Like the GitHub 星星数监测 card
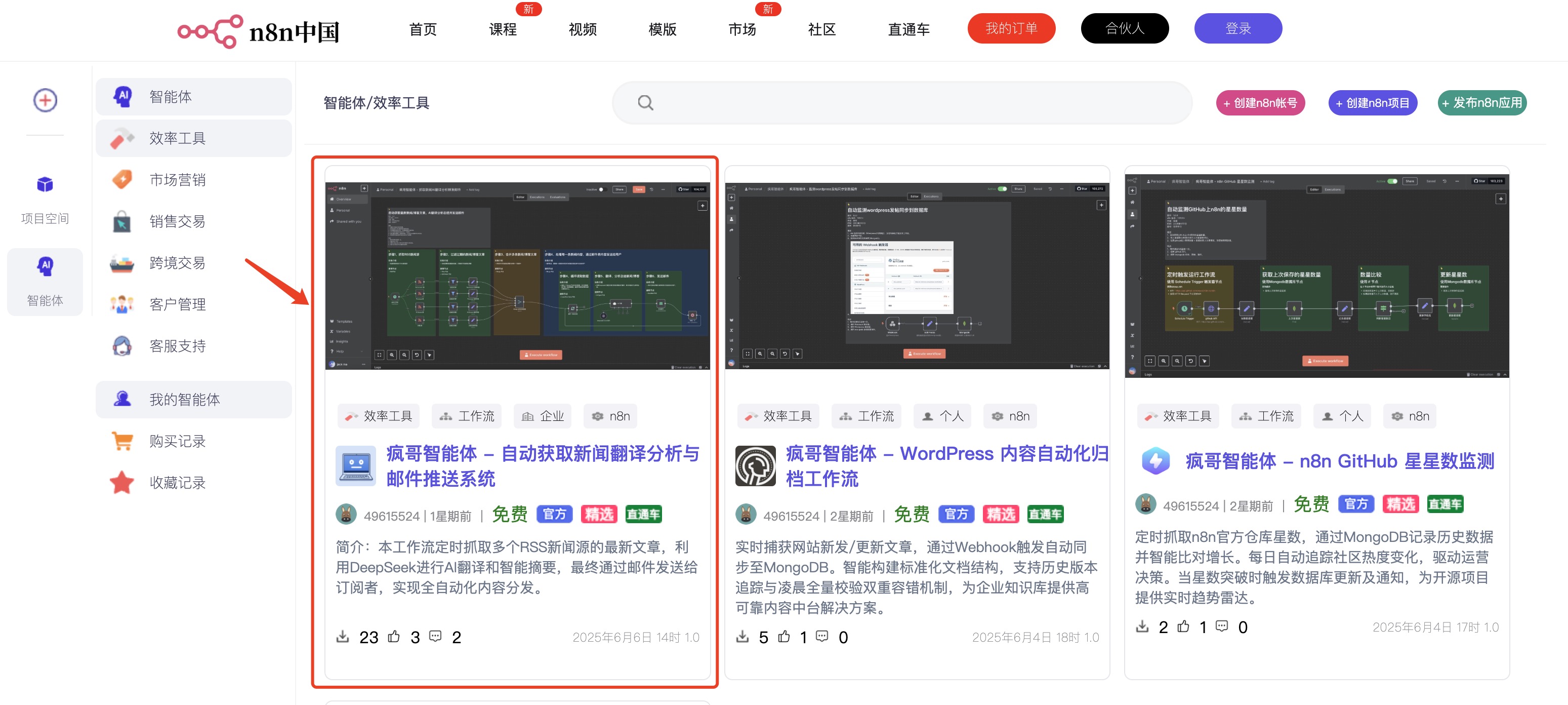1568x705 pixels. click(1183, 626)
